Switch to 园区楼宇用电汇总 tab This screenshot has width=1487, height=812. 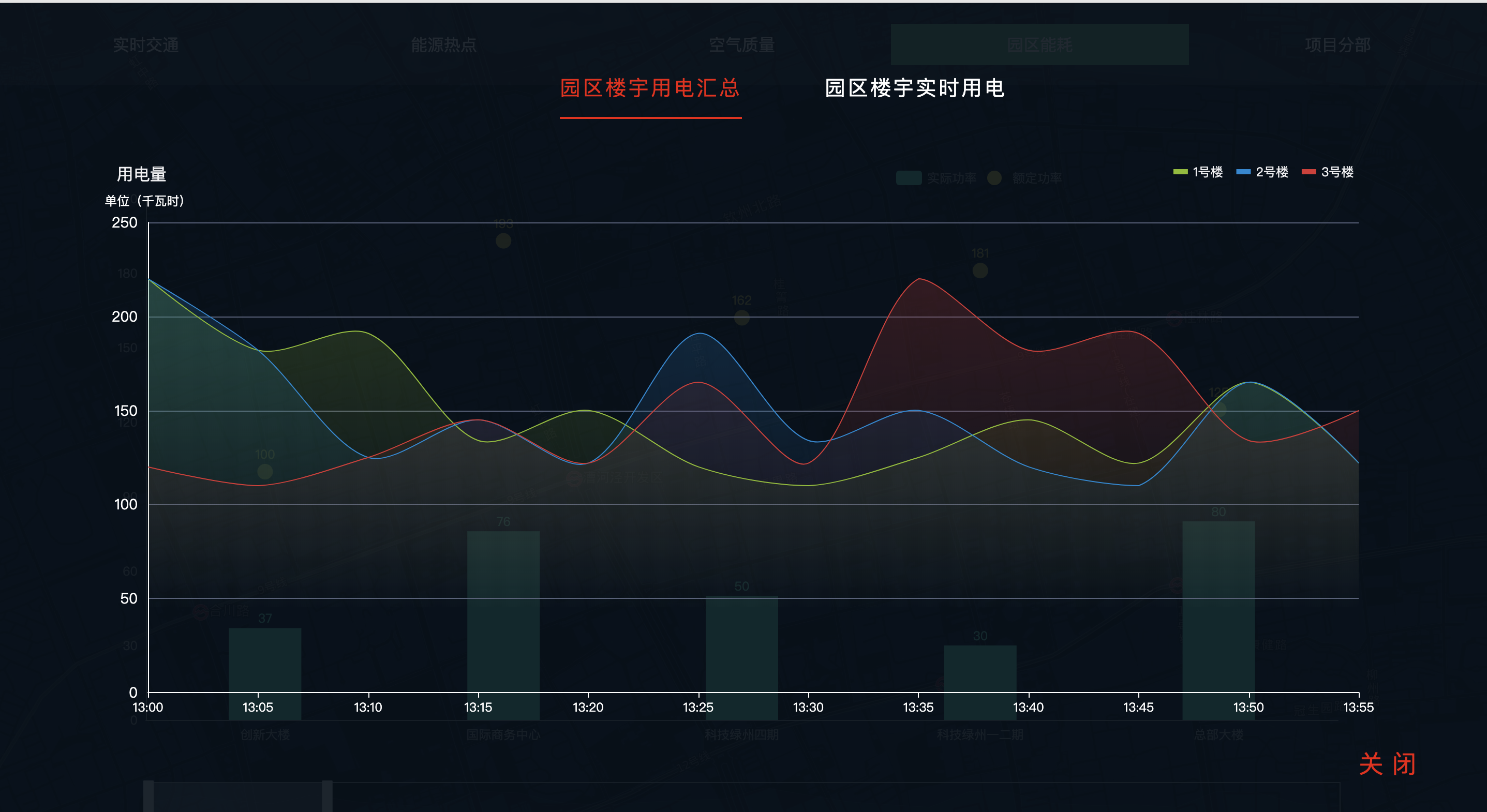(x=650, y=88)
